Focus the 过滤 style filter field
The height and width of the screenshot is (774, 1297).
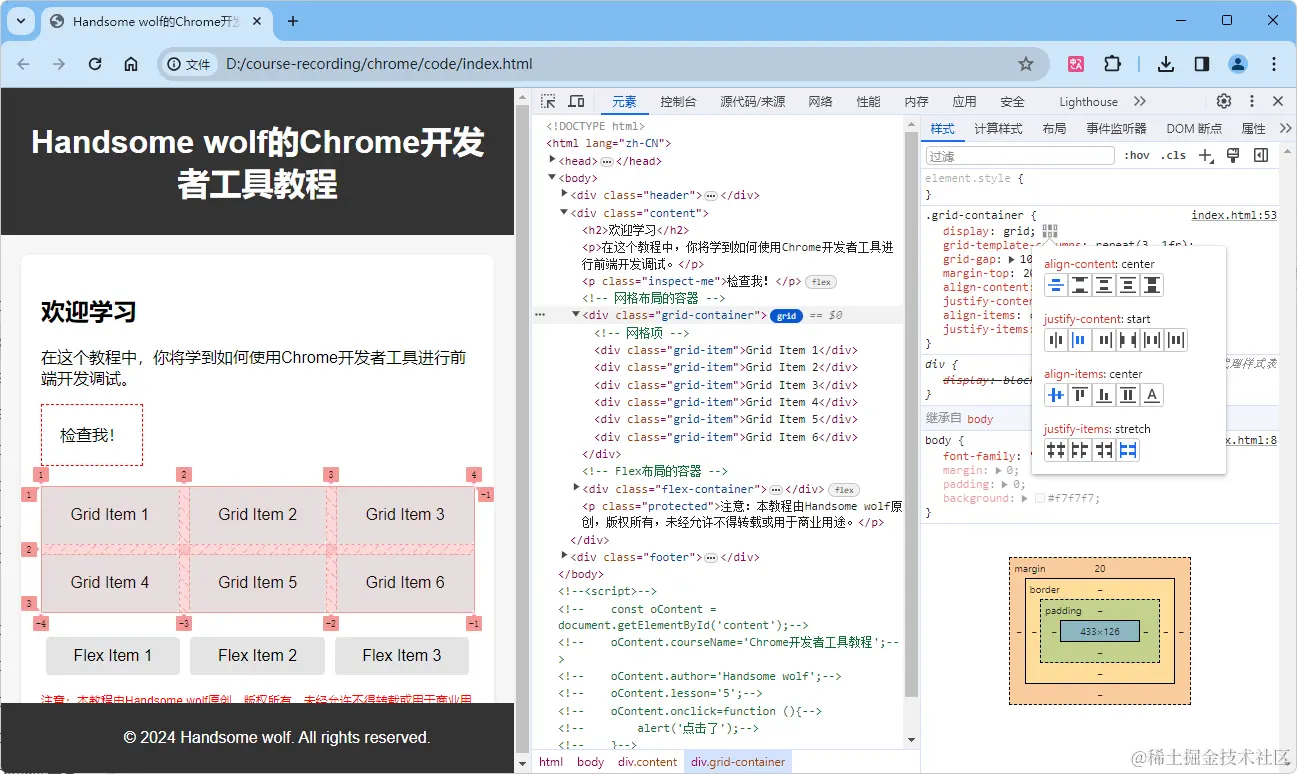[x=1019, y=156]
